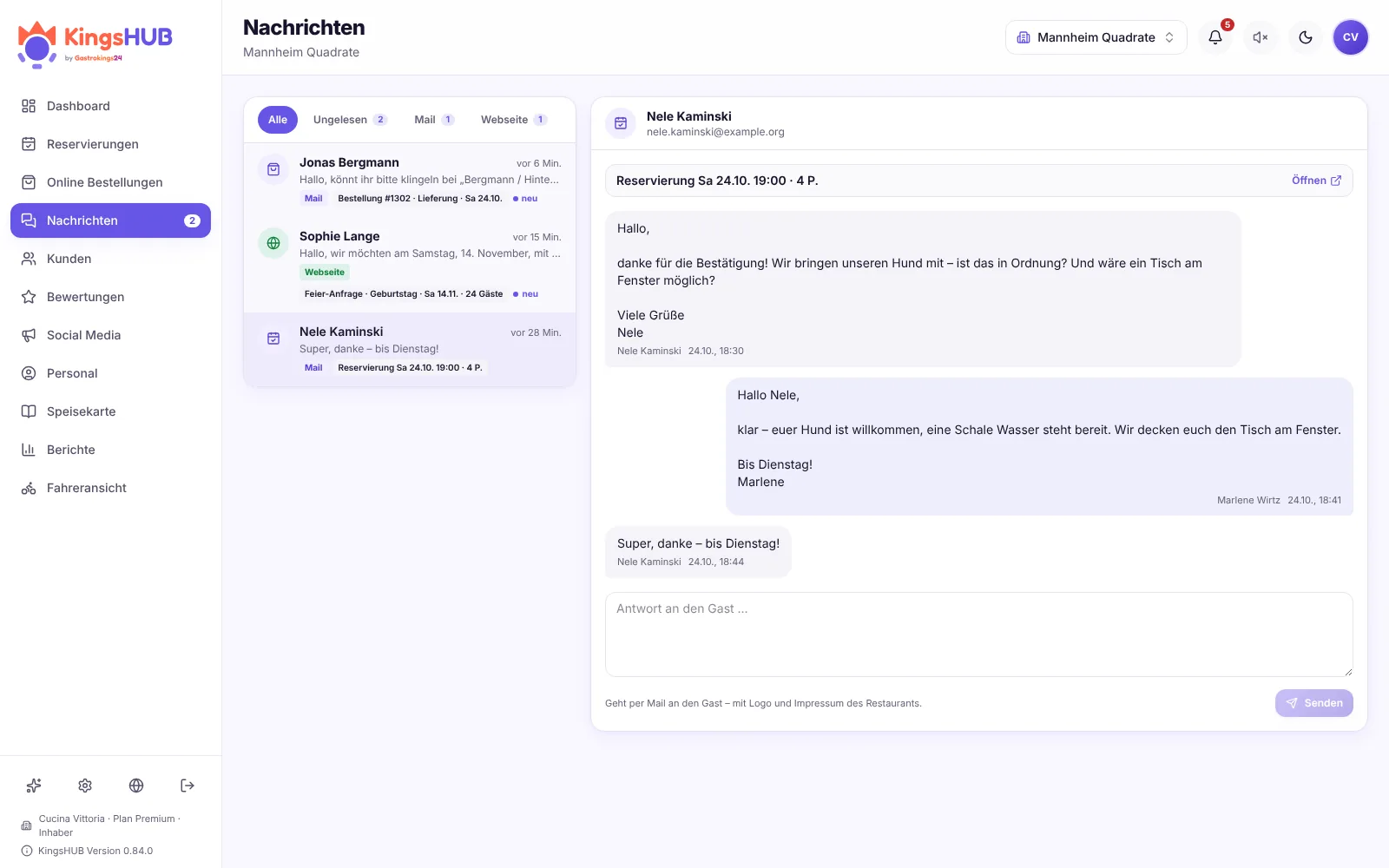Open the Mannheim Quadrate location selector
Screen dimensions: 1389x868
coord(1096,37)
